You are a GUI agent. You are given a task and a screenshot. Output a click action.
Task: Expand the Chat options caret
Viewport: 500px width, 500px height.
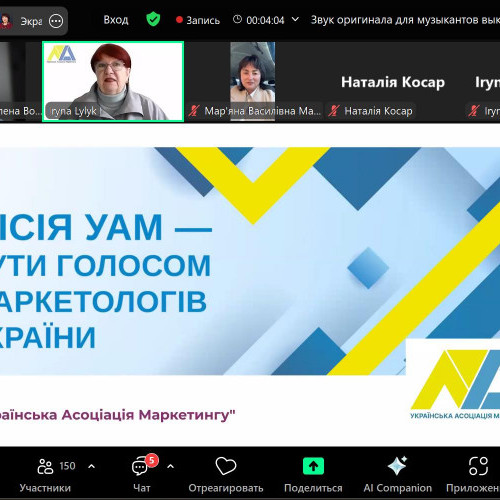170,466
